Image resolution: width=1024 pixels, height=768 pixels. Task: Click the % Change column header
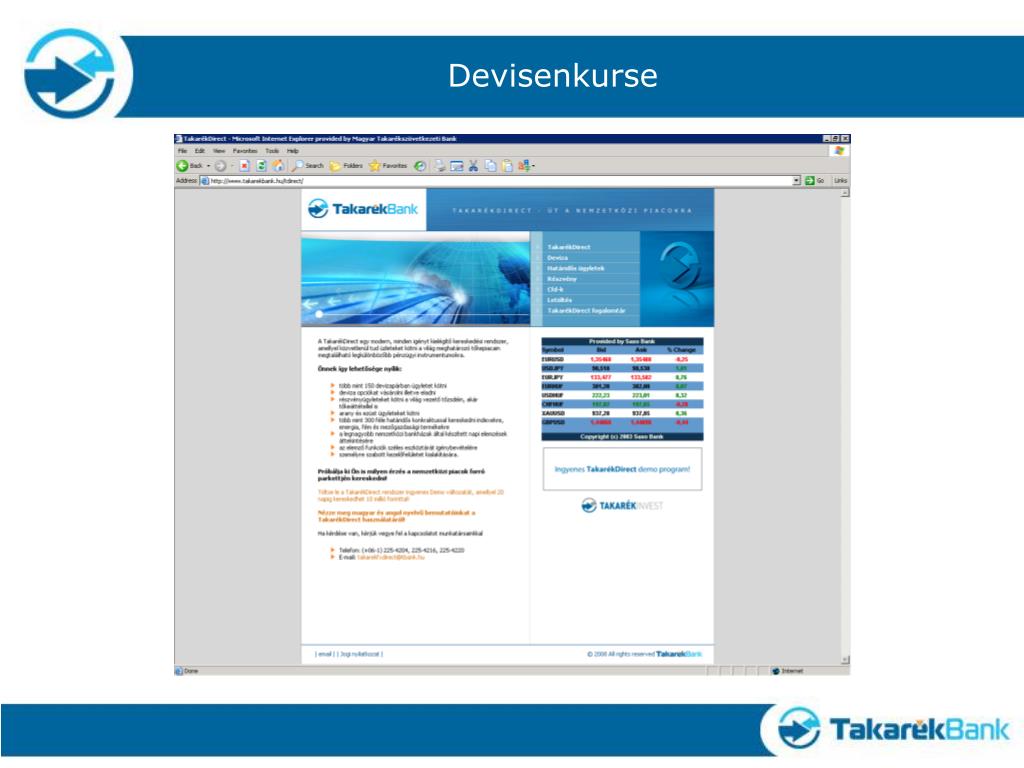pyautogui.click(x=682, y=350)
